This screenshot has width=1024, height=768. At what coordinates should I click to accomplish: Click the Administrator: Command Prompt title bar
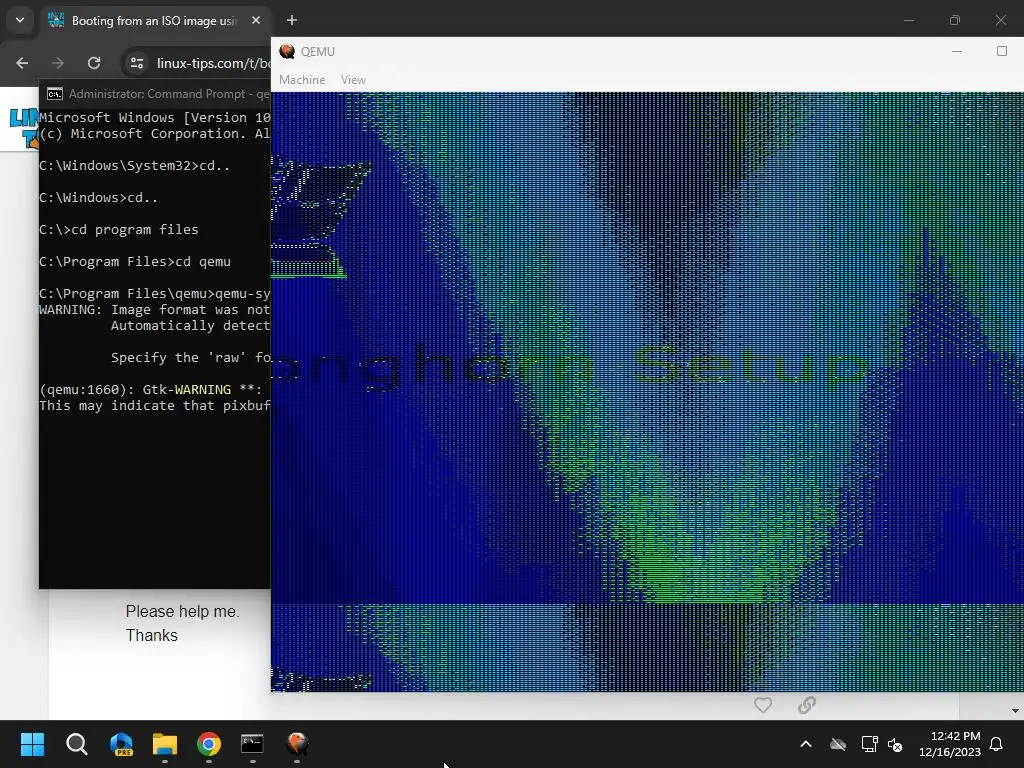(155, 94)
